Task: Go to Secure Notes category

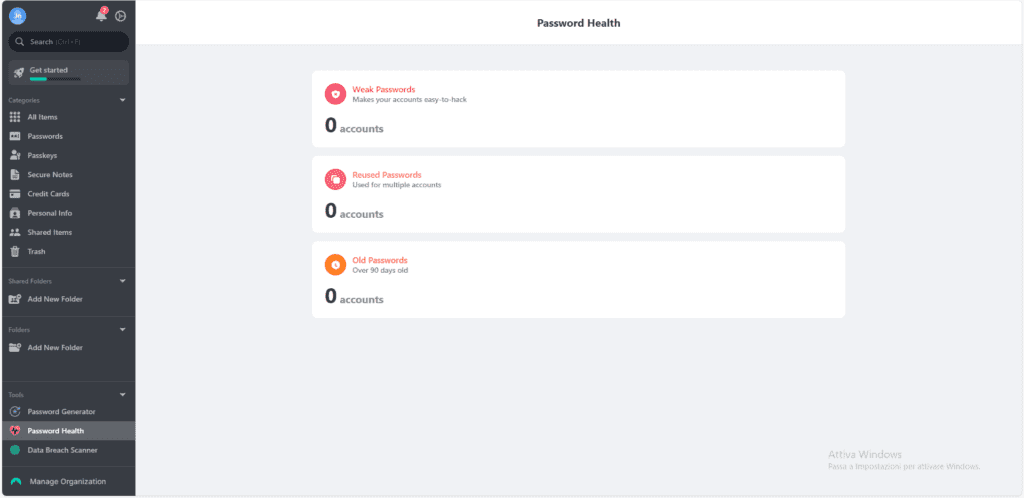Action: coord(50,175)
